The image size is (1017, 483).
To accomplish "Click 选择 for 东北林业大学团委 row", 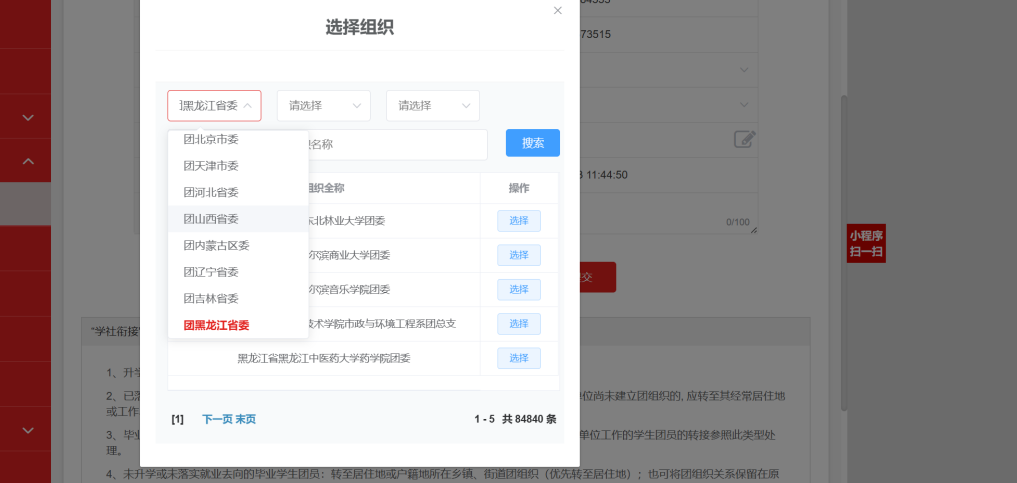I will [x=518, y=221].
